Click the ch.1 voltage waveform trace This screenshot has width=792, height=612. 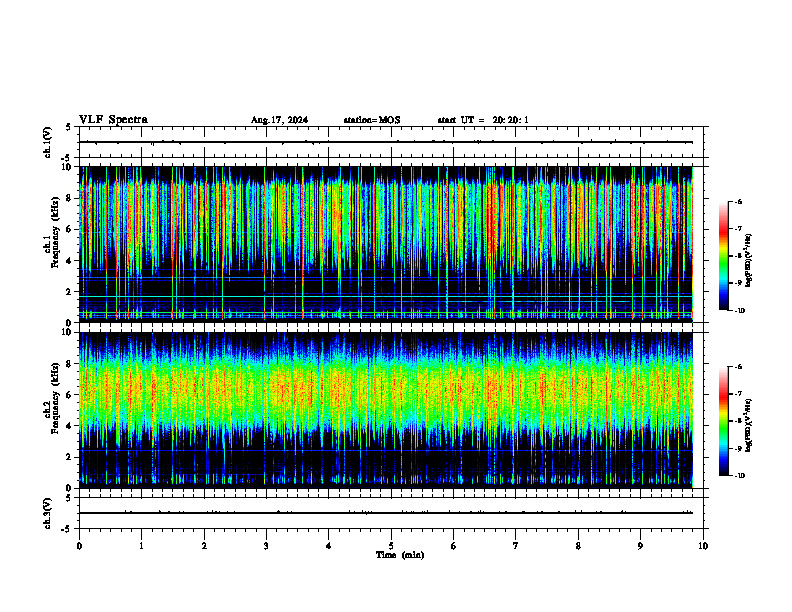386,142
